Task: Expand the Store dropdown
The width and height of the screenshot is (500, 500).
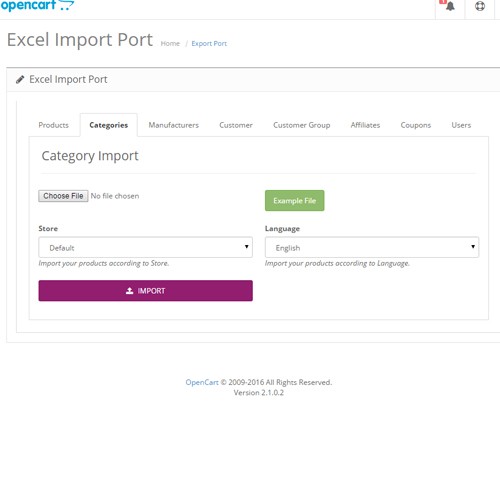Action: (145, 247)
